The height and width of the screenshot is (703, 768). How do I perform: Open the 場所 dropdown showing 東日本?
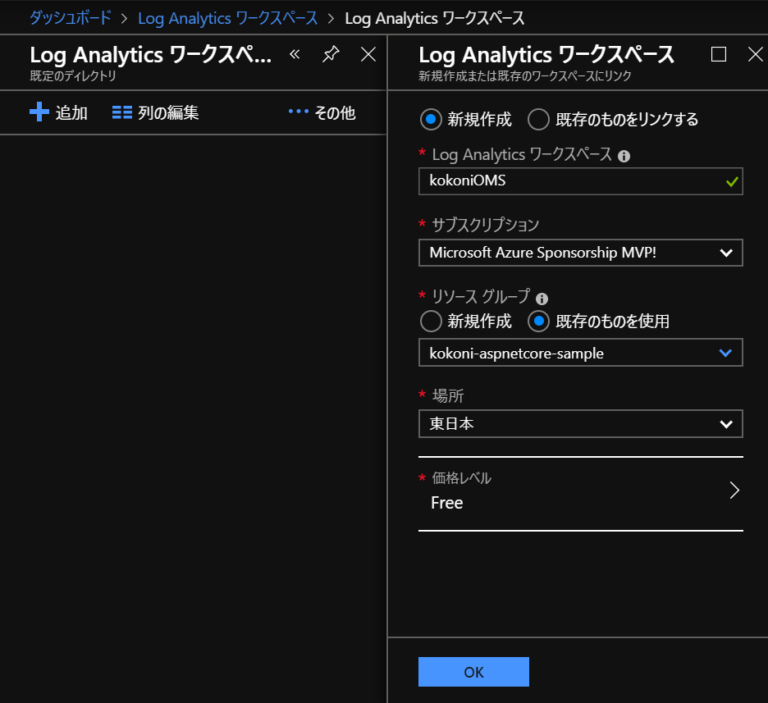pyautogui.click(x=580, y=424)
